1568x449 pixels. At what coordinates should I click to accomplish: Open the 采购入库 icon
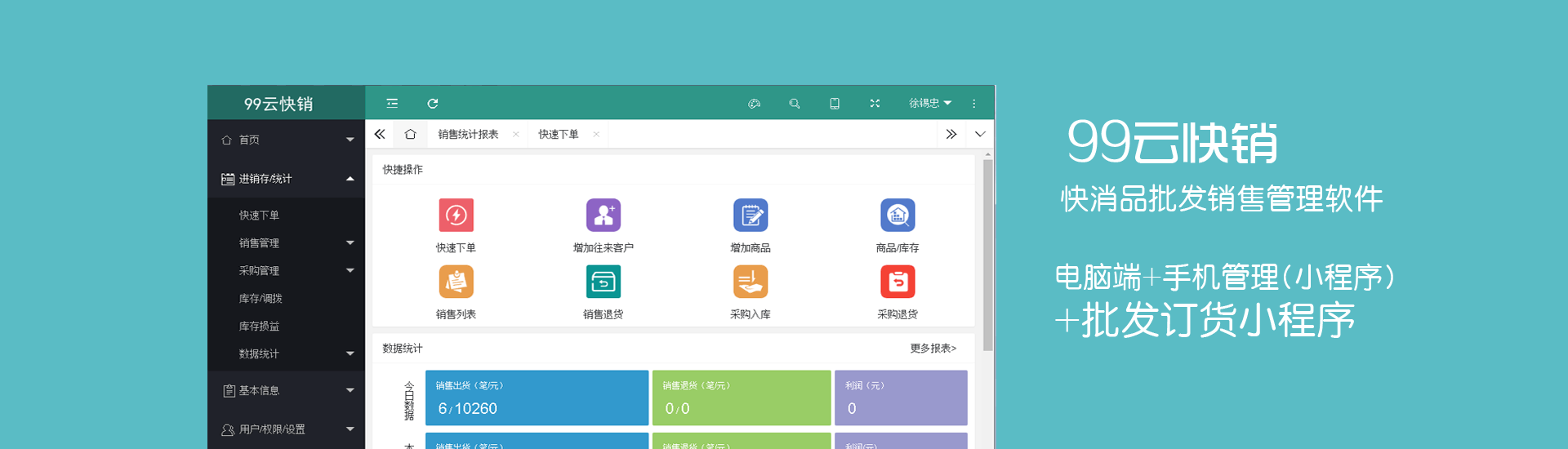(751, 282)
